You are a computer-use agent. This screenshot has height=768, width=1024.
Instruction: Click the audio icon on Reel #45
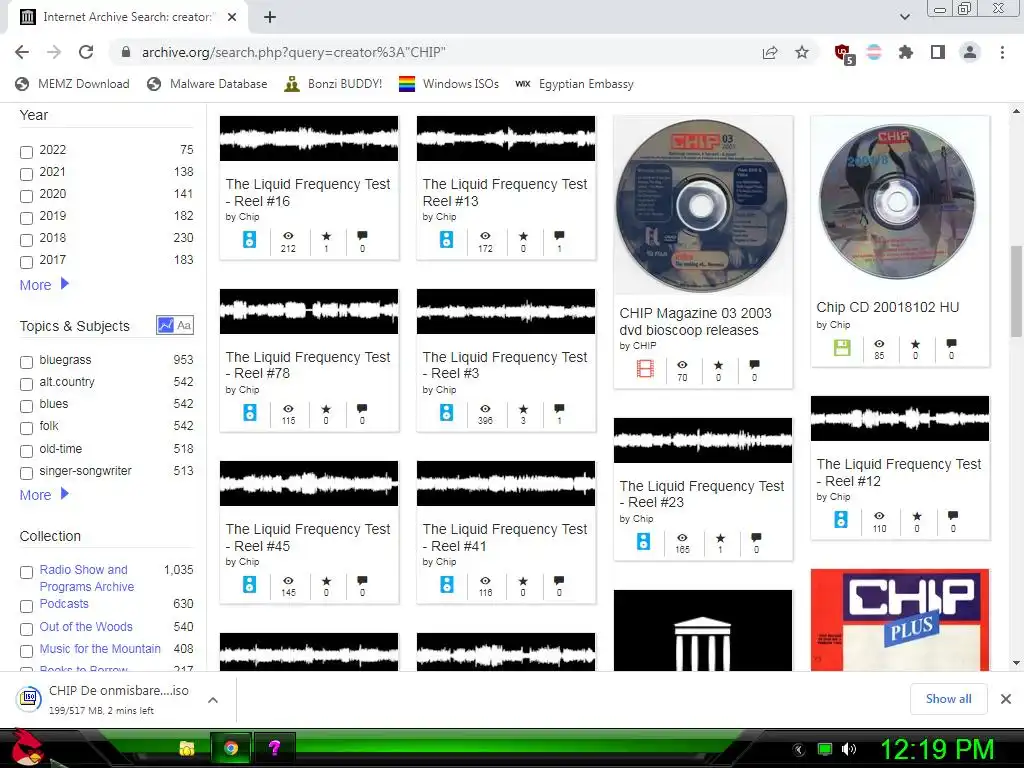click(x=249, y=584)
